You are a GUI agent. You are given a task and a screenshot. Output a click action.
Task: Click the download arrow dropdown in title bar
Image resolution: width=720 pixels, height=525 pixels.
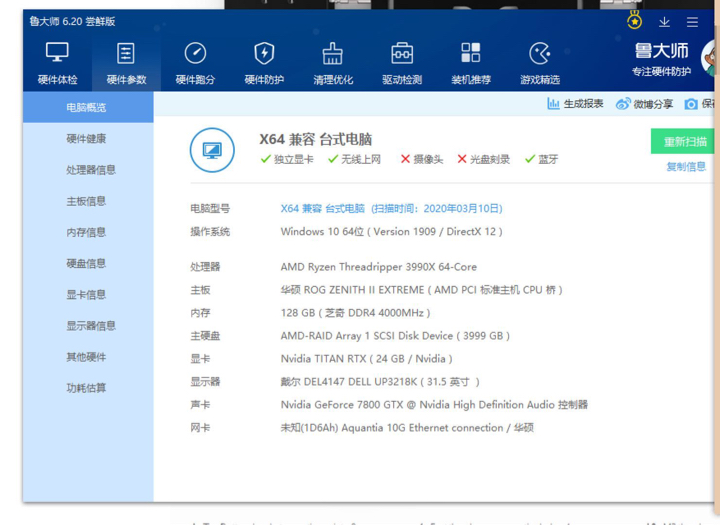pos(664,21)
